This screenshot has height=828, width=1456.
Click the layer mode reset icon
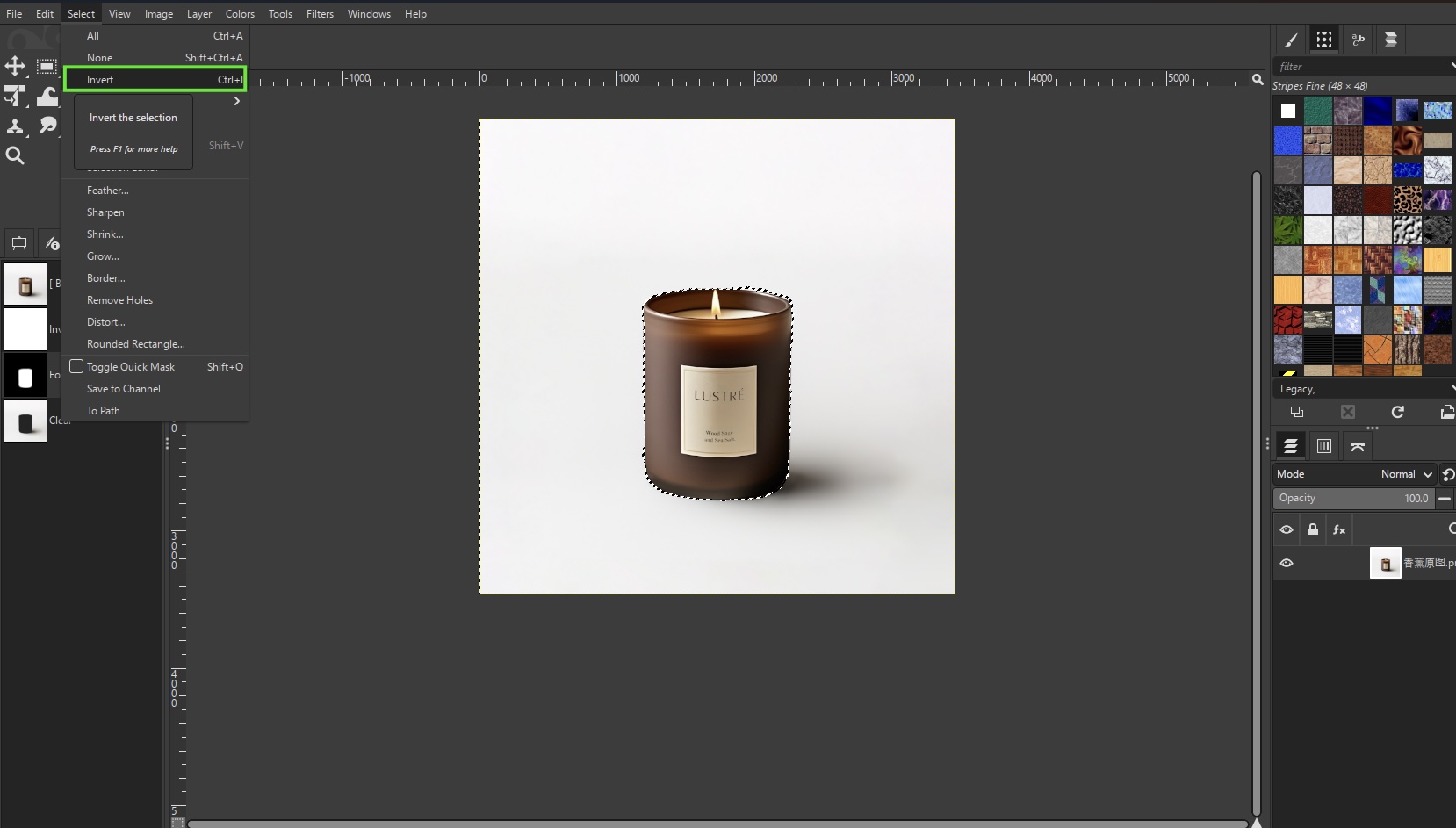1448,474
